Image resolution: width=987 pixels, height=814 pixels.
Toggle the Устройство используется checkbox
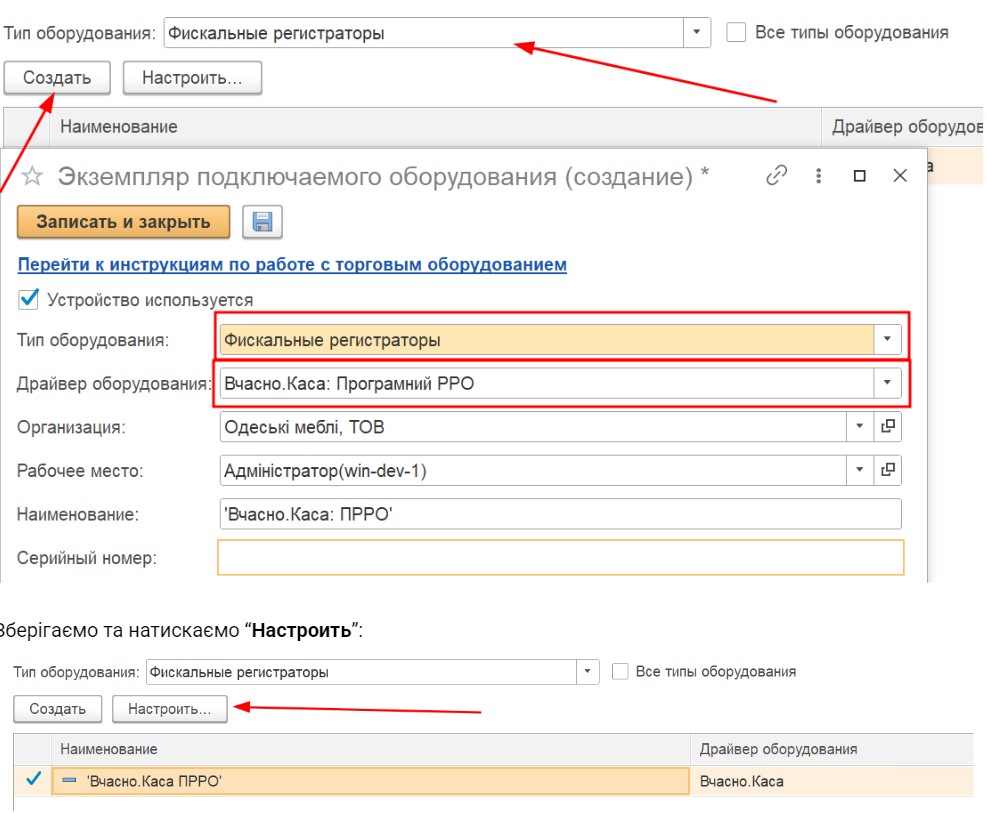(x=29, y=299)
